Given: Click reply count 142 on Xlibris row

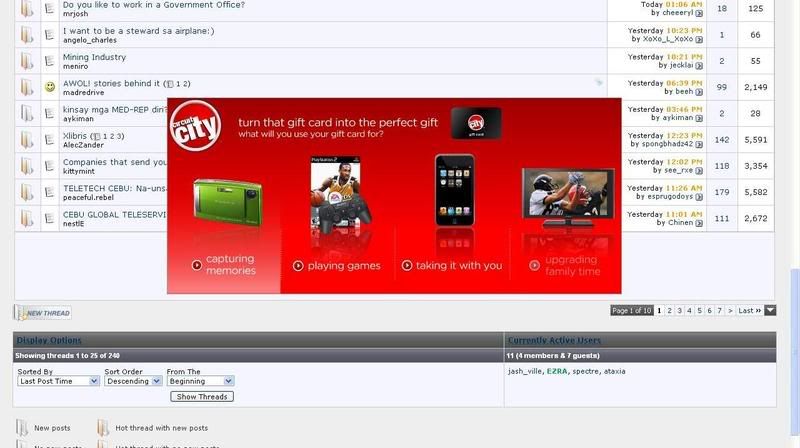Looking at the screenshot, I should point(721,140).
